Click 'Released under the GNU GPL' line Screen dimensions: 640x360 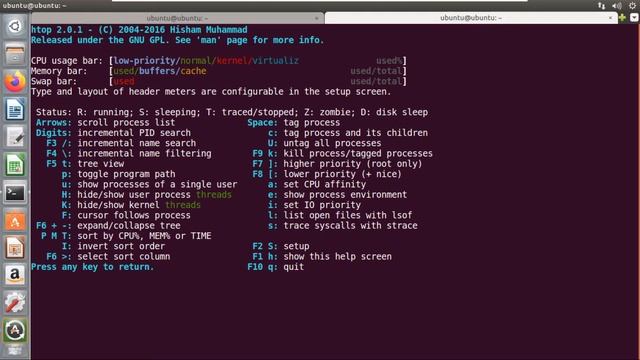tap(178, 40)
